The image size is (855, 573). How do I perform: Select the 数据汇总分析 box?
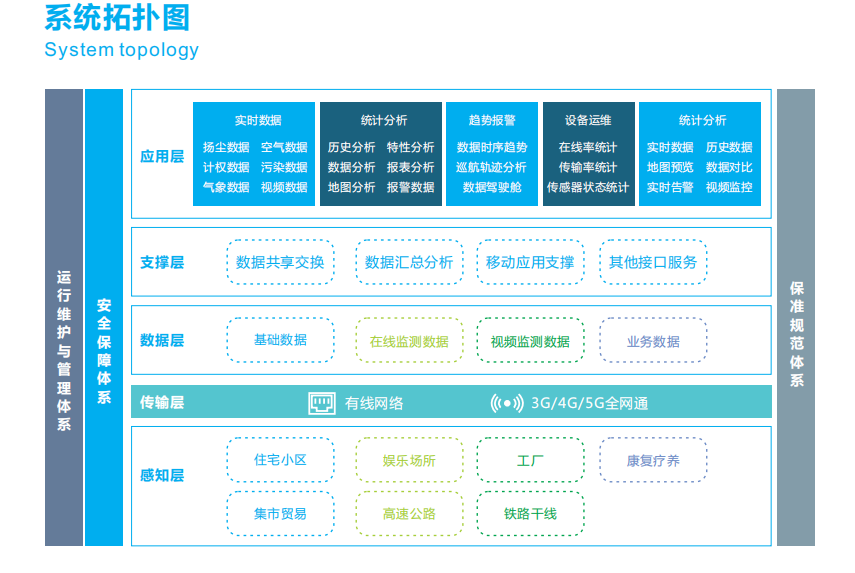tap(409, 262)
